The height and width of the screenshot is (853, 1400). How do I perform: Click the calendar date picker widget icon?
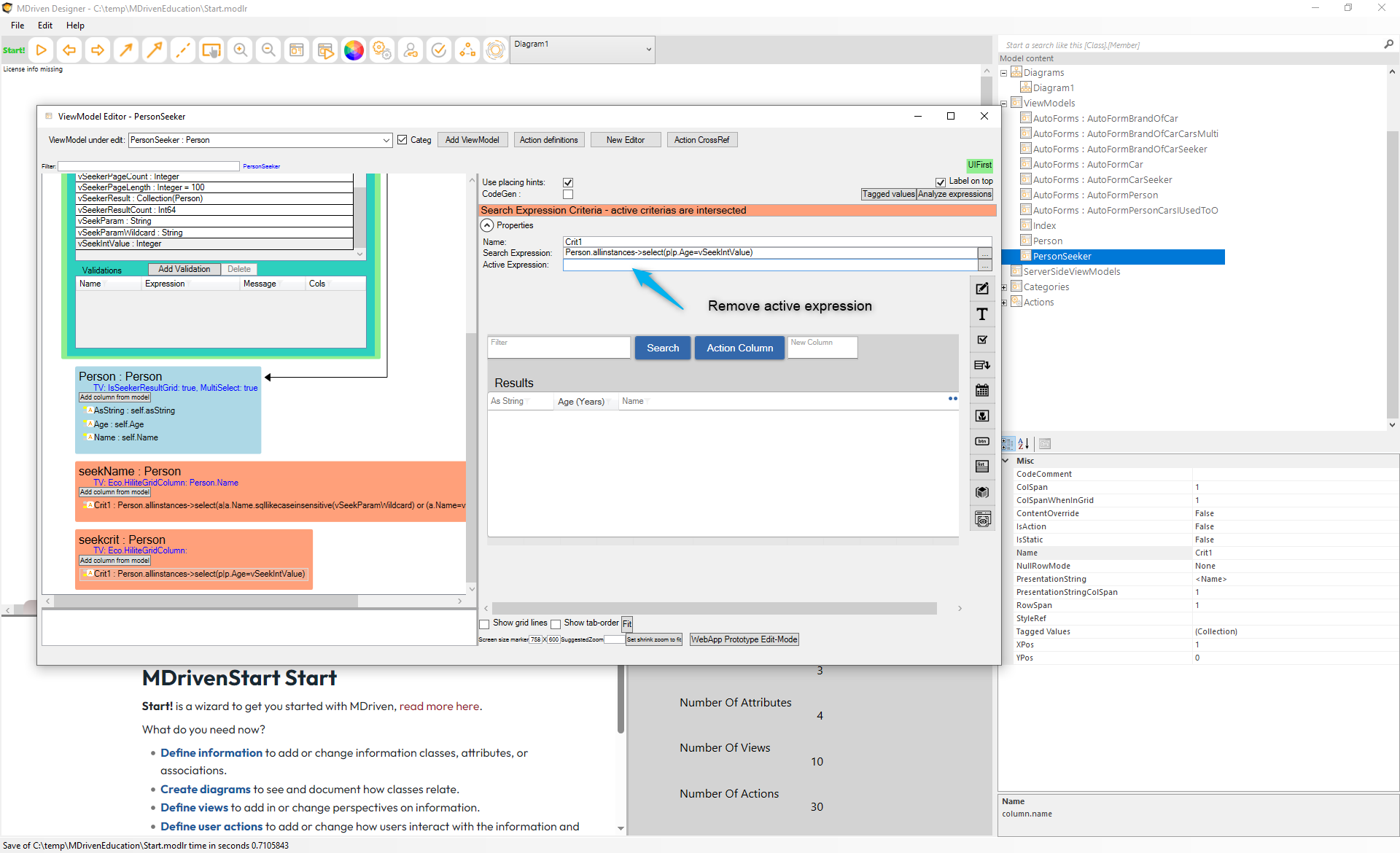[982, 391]
